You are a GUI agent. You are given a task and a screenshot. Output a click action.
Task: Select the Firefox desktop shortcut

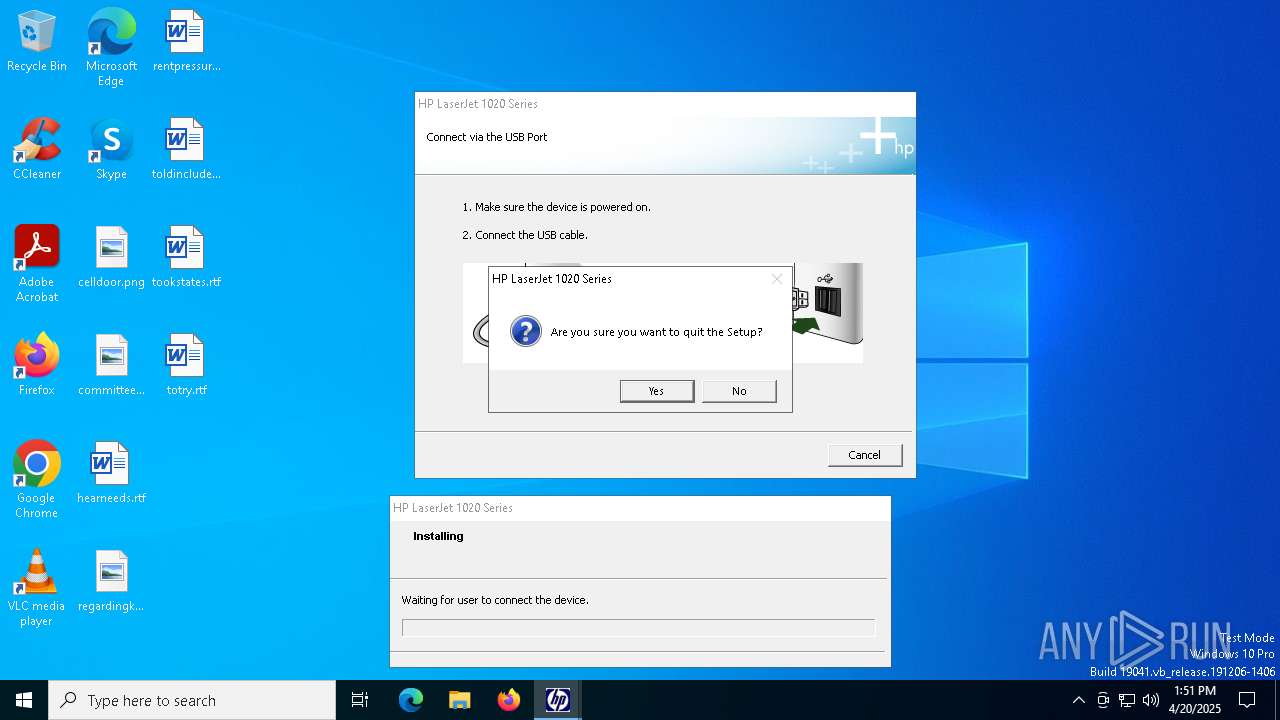point(37,366)
